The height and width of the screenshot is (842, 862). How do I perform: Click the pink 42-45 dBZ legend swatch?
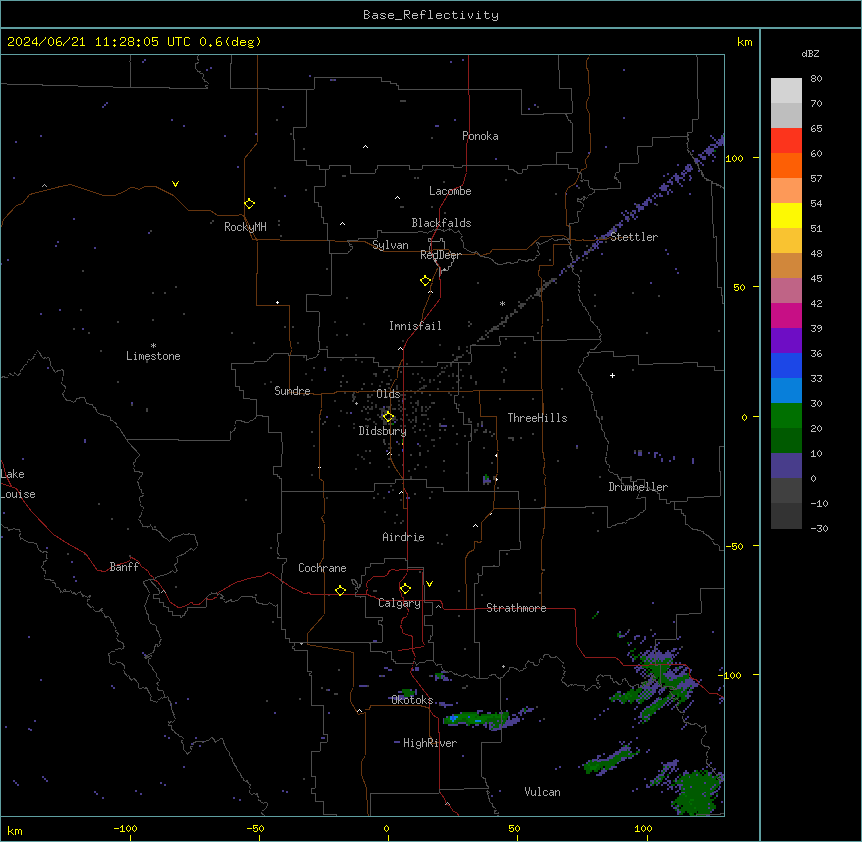click(x=786, y=290)
